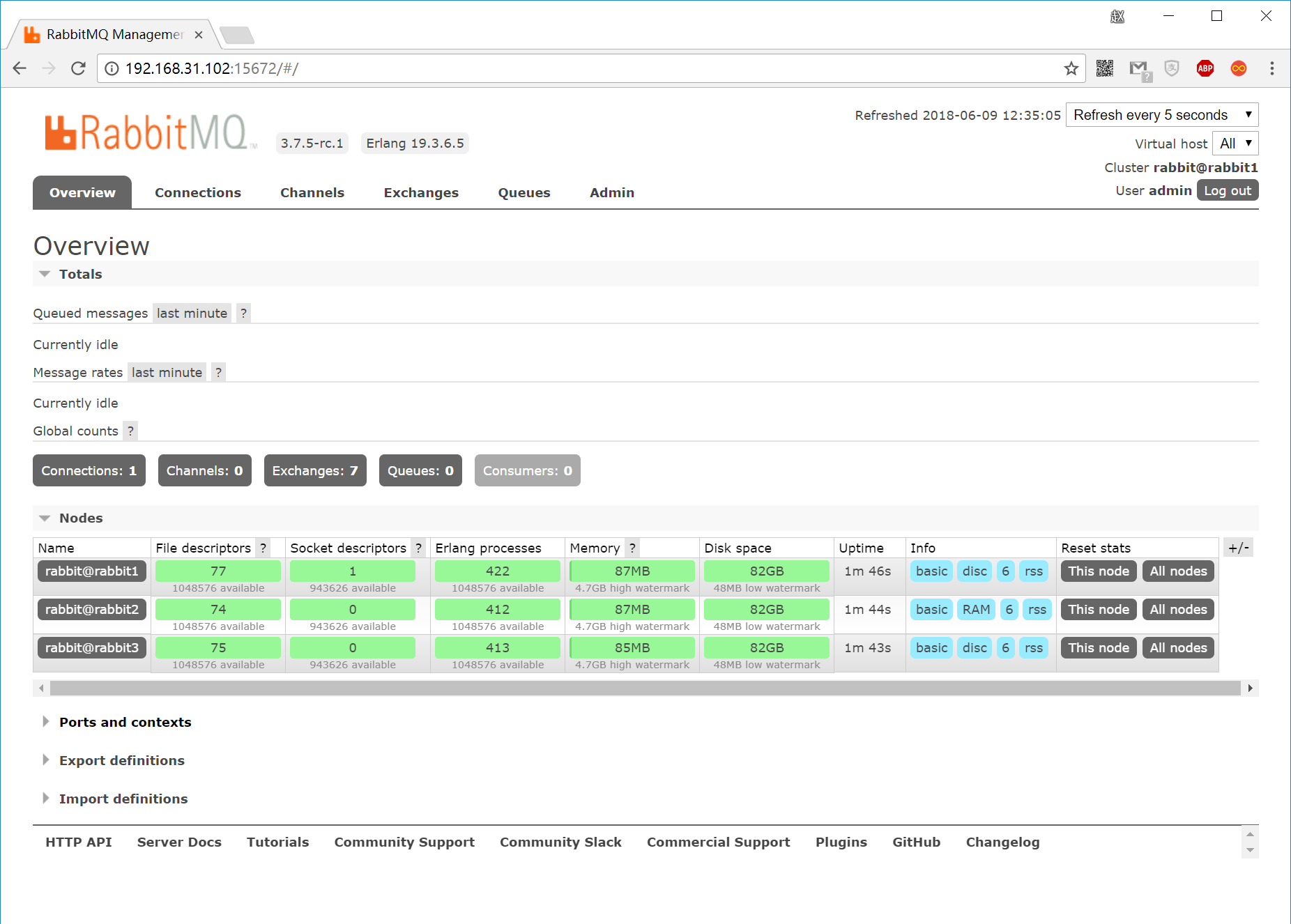
Task: Reset stats for This node on rabbit@rabbit3
Action: tap(1099, 647)
